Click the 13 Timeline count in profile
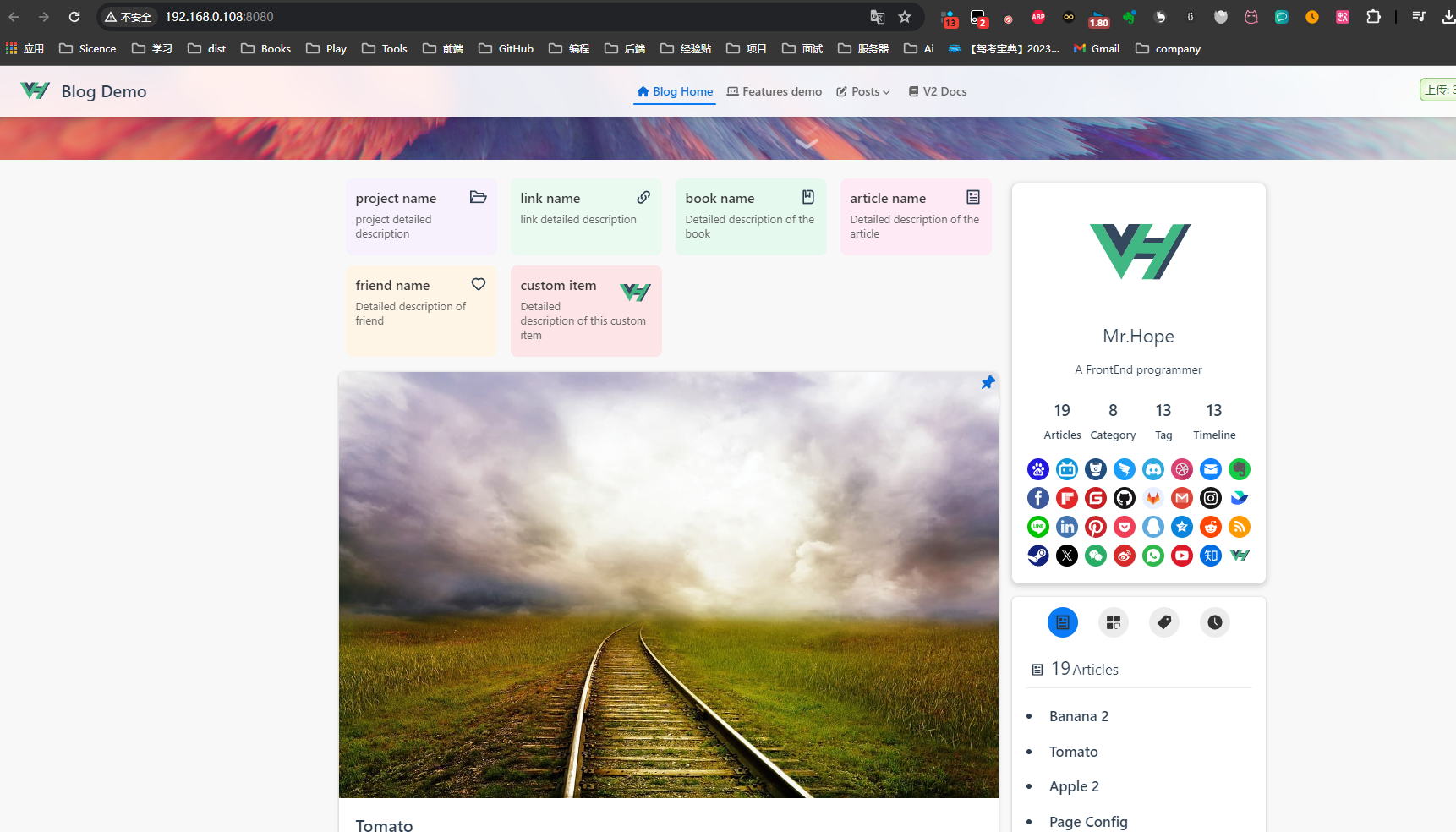 (1214, 421)
